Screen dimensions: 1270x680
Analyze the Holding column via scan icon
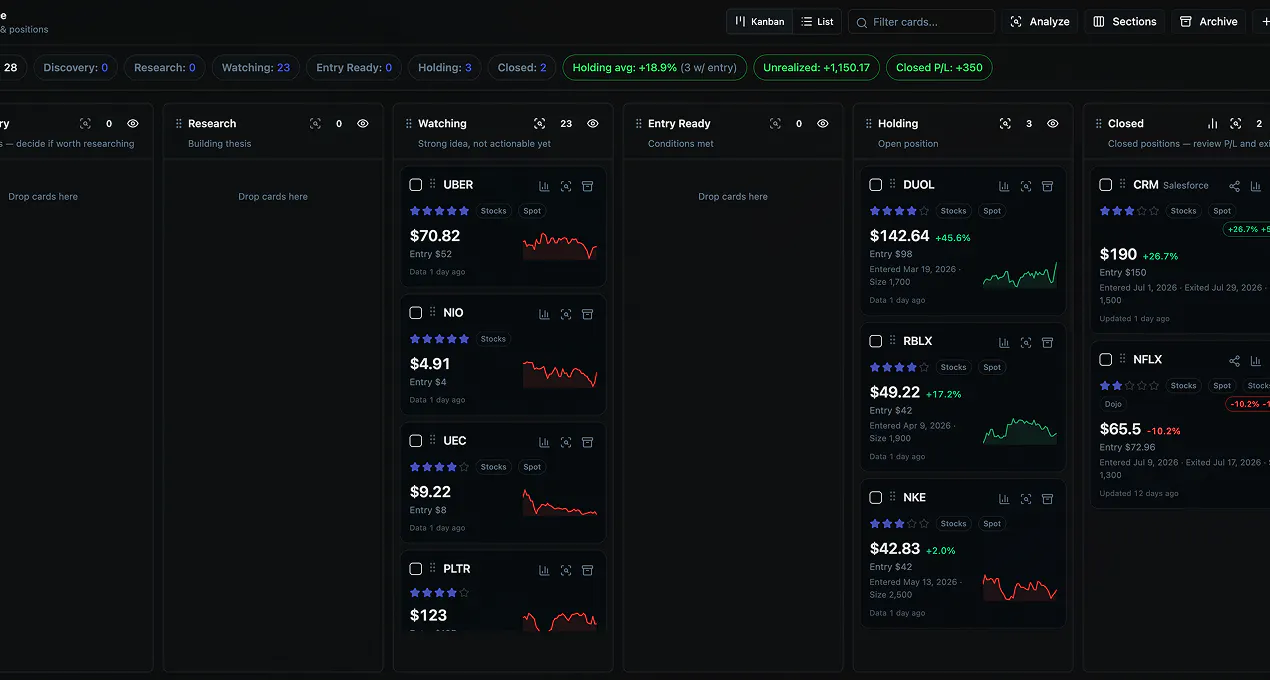tap(1005, 124)
